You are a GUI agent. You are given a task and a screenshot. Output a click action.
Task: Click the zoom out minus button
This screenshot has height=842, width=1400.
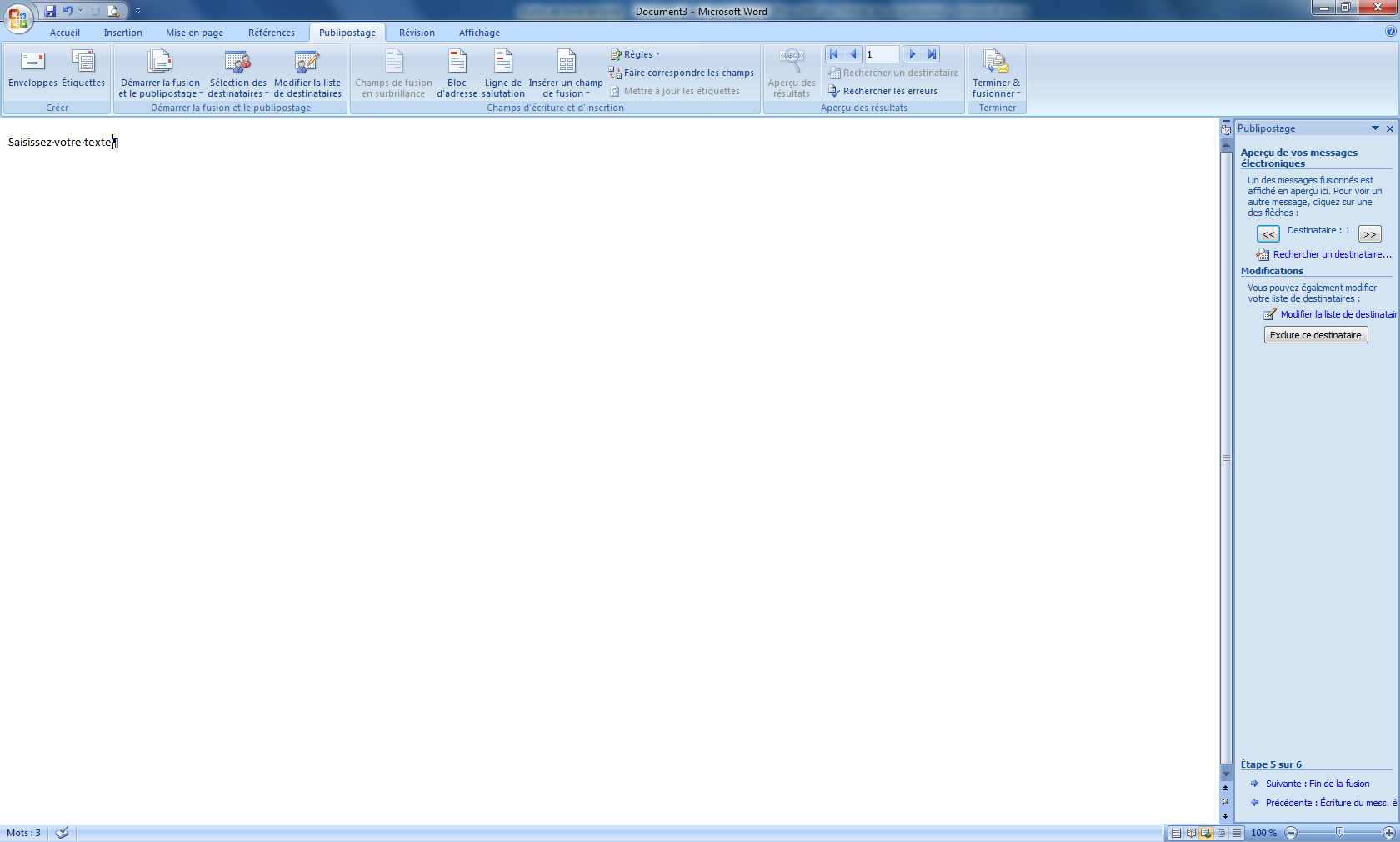tap(1291, 833)
